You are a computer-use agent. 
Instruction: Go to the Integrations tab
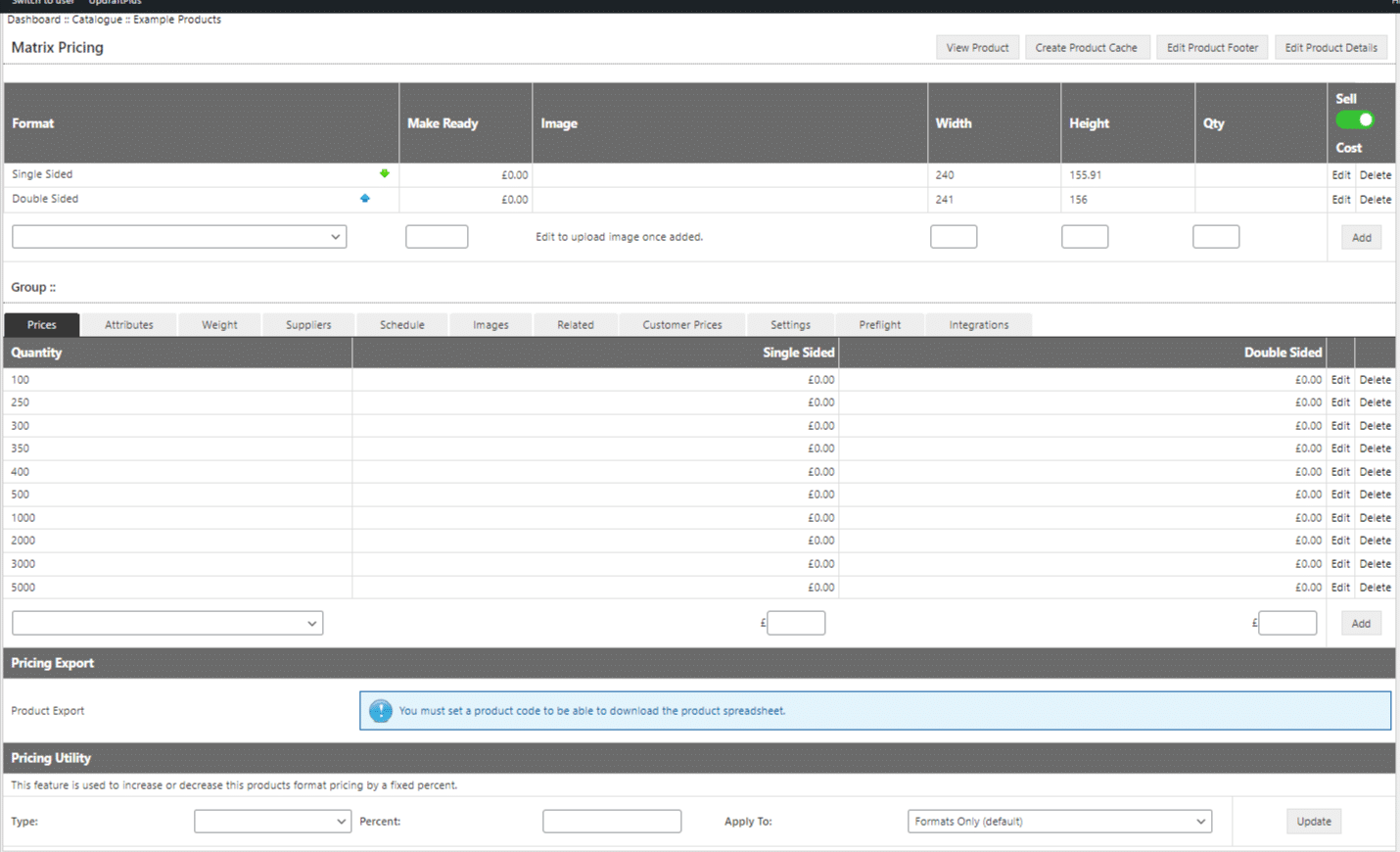pyautogui.click(x=978, y=325)
